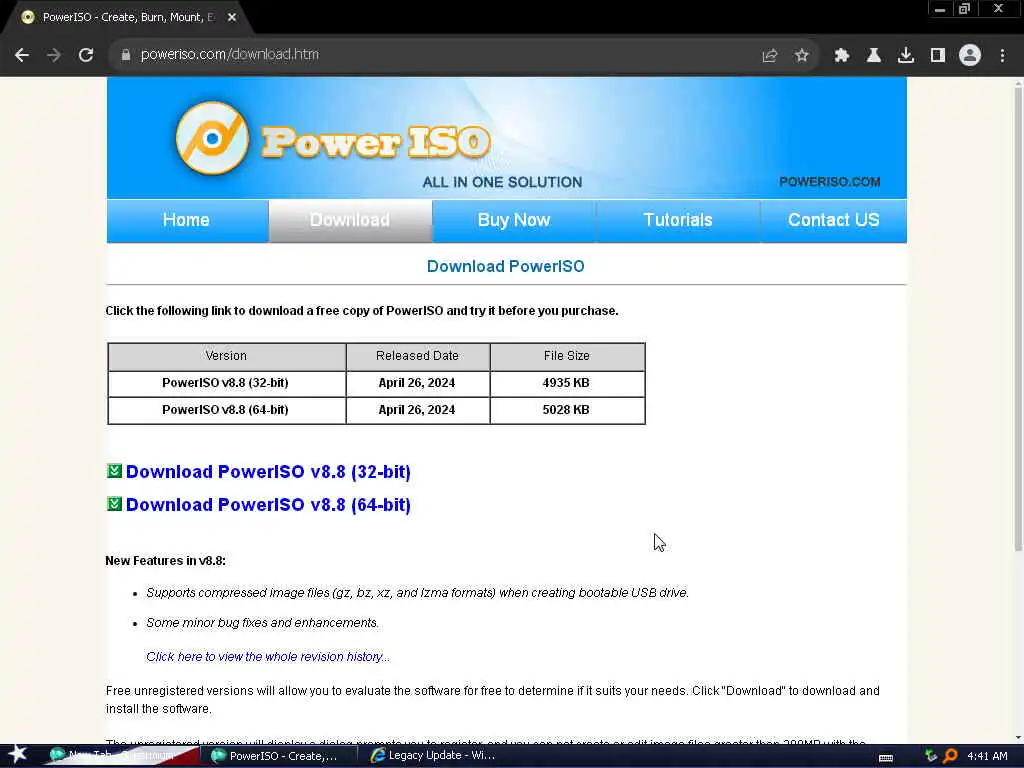Click the Version column header cell
1024x768 pixels.
[x=227, y=356]
